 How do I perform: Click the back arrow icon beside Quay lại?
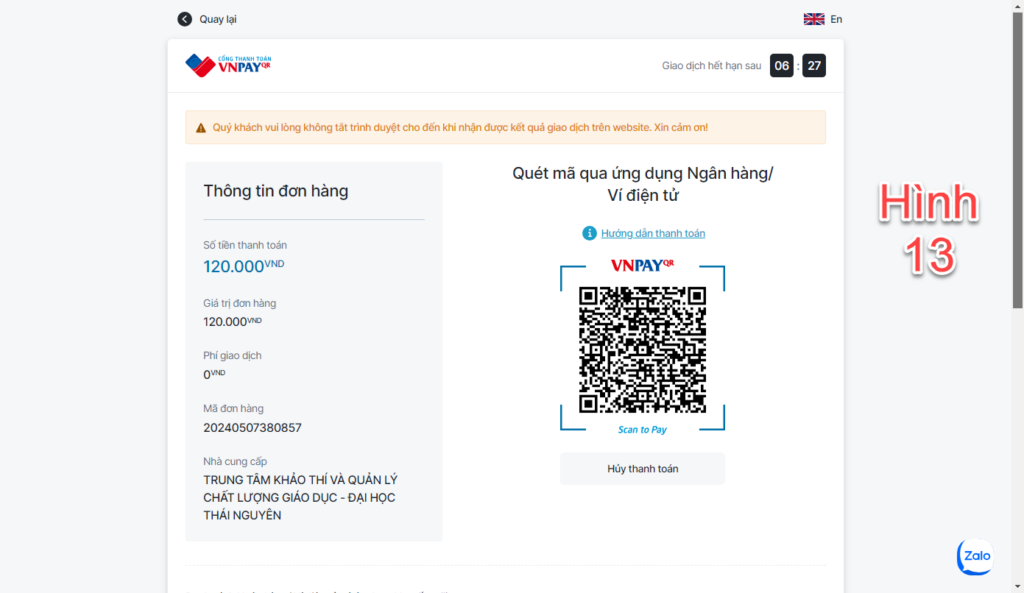185,19
